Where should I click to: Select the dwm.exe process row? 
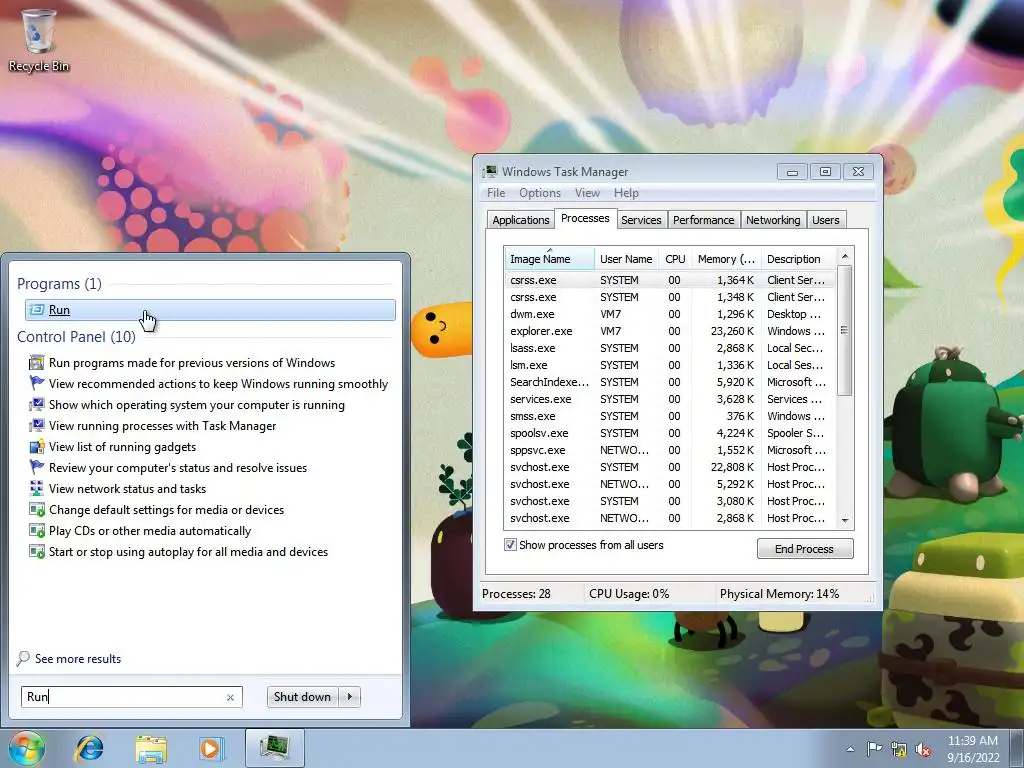[x=669, y=314]
